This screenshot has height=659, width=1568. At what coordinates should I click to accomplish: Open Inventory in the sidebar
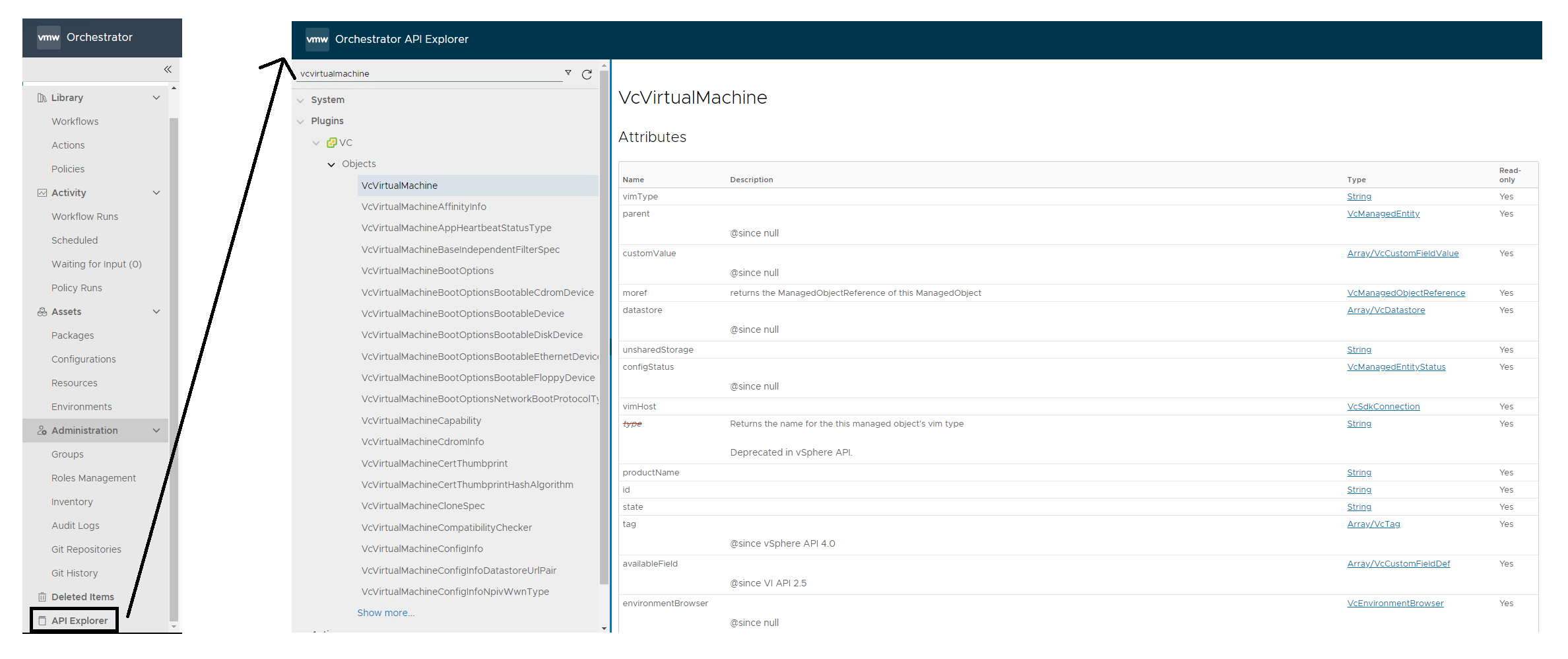point(72,502)
